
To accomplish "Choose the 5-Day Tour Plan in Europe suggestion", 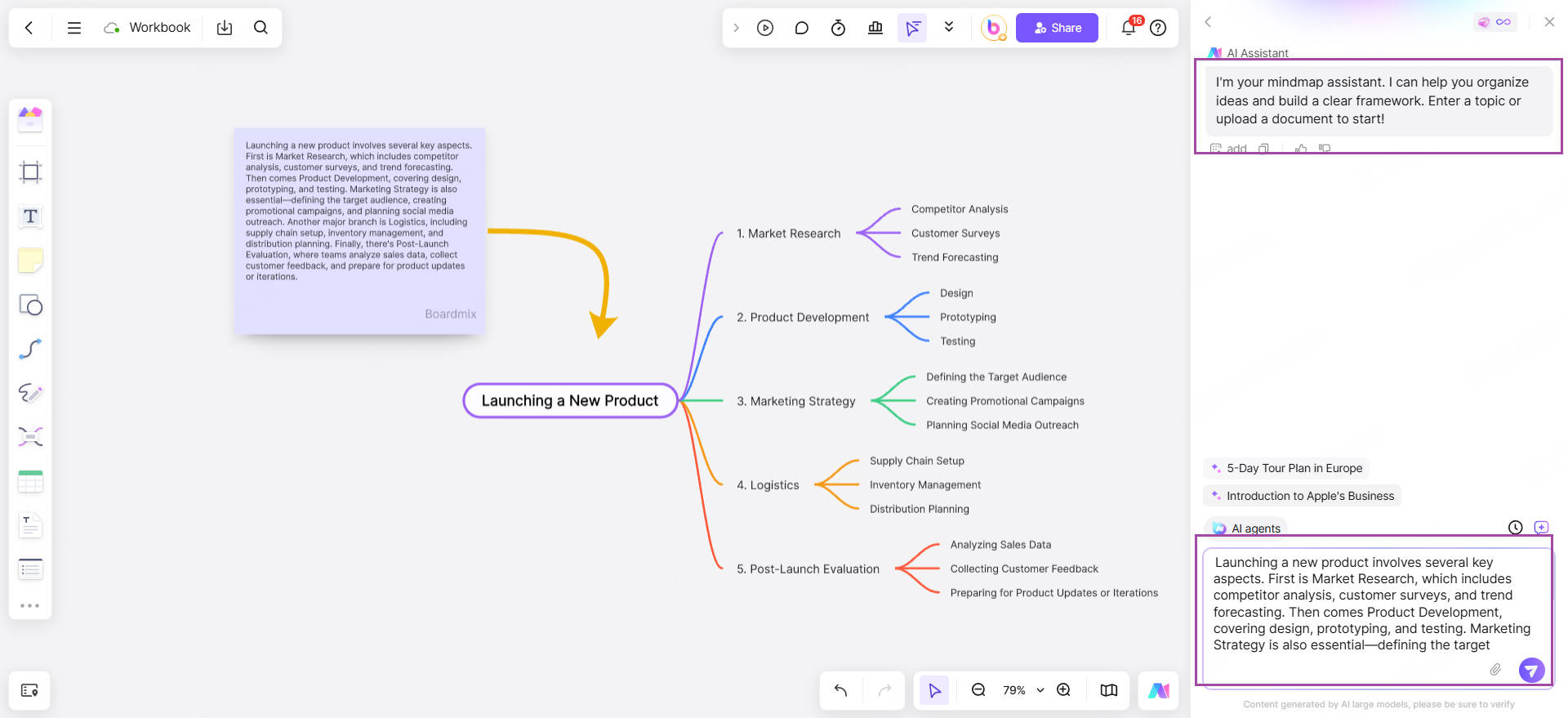I will [x=1285, y=468].
